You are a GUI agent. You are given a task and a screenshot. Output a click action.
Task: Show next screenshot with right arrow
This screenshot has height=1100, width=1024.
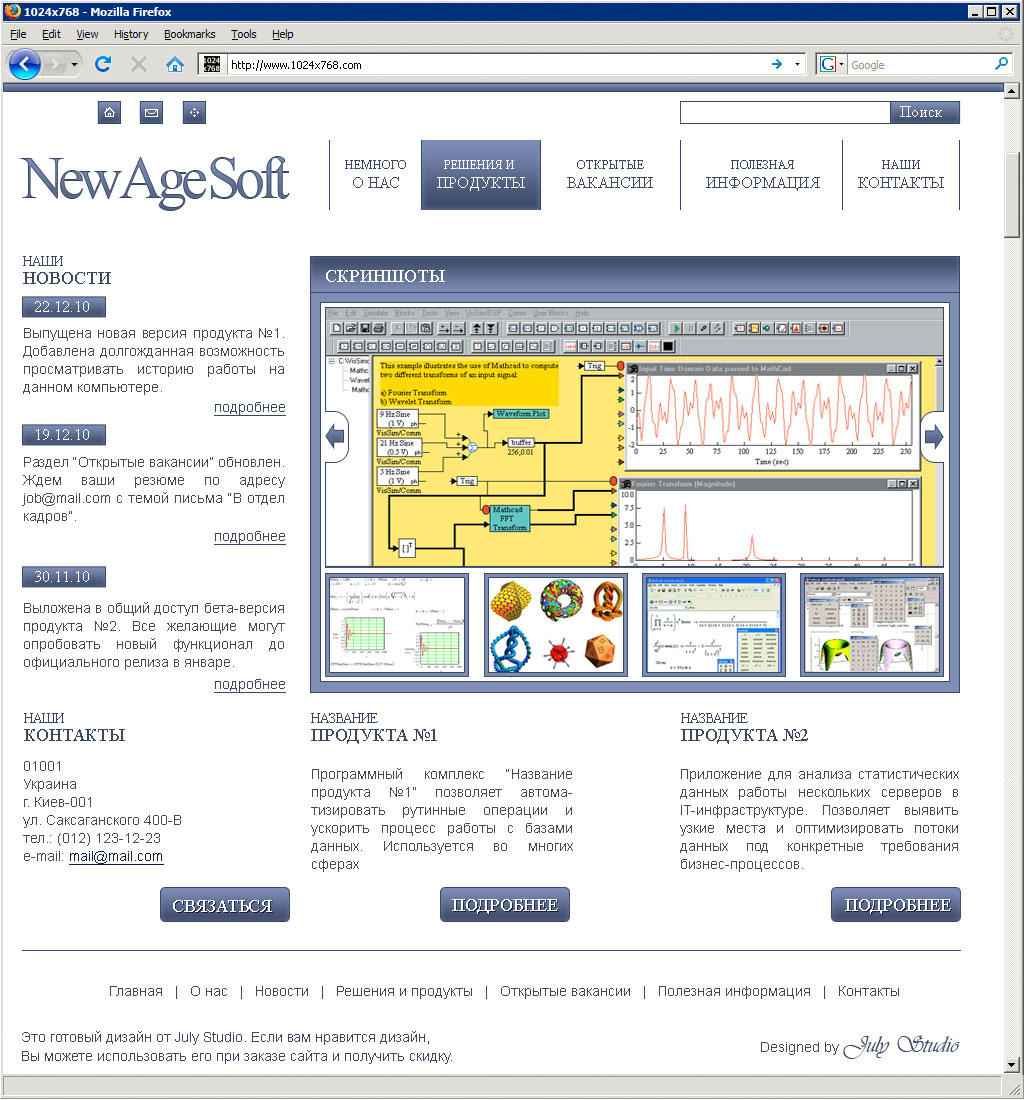[x=933, y=437]
